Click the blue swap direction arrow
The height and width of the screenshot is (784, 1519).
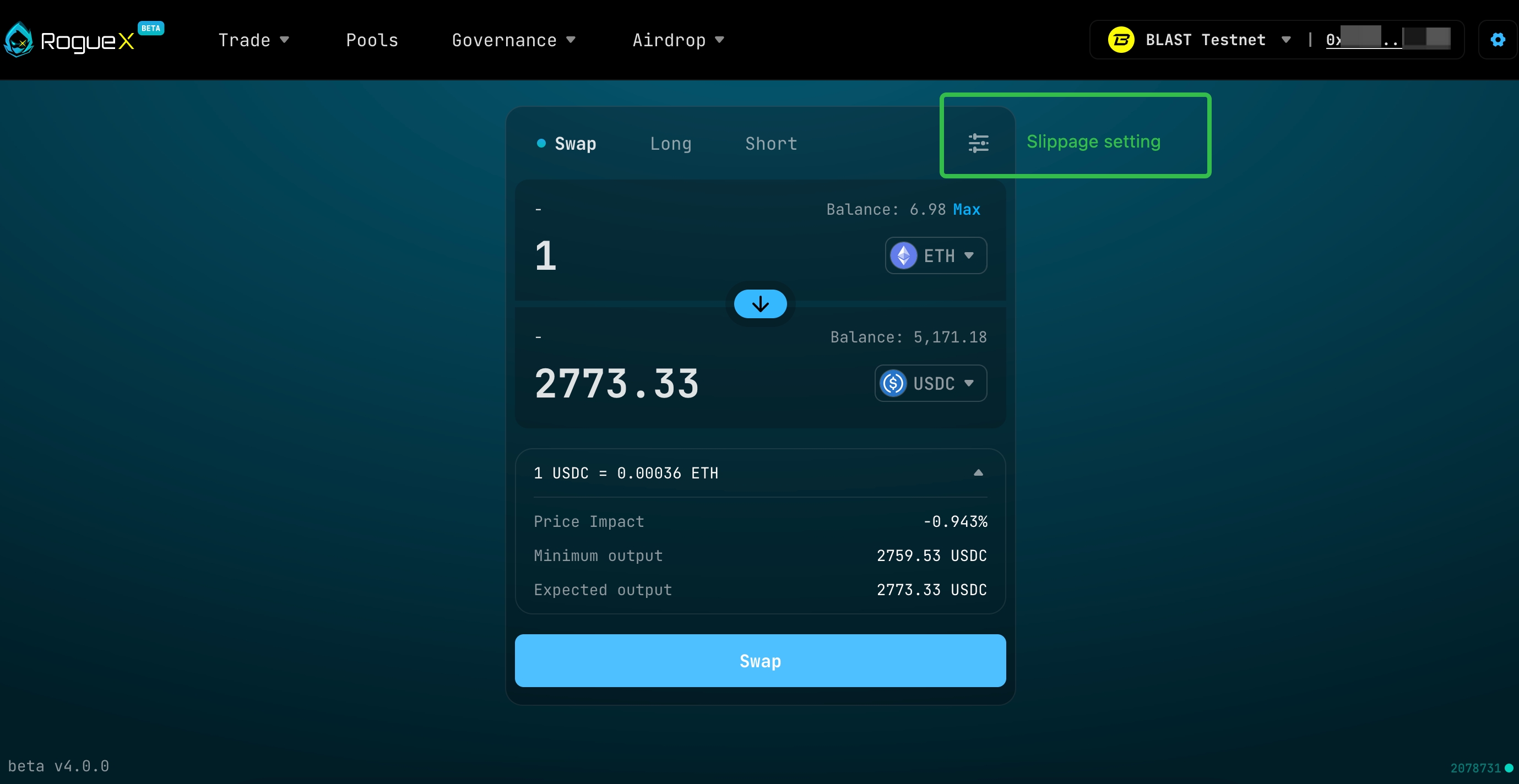click(x=760, y=304)
